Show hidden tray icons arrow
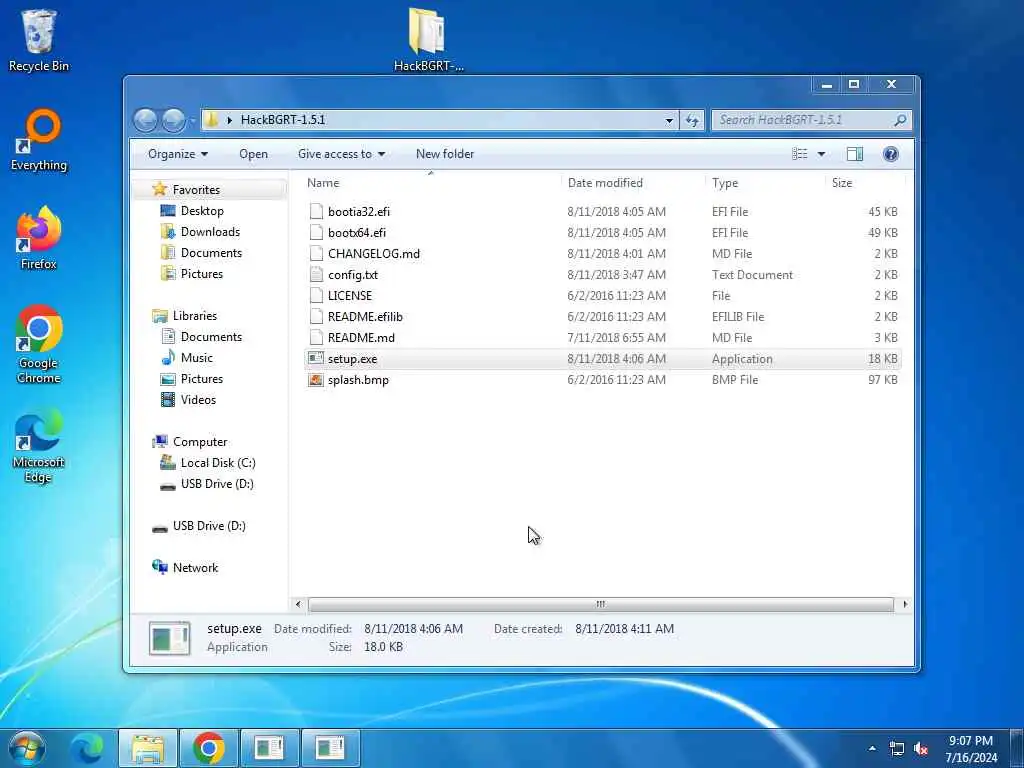This screenshot has width=1024, height=768. pyautogui.click(x=872, y=748)
